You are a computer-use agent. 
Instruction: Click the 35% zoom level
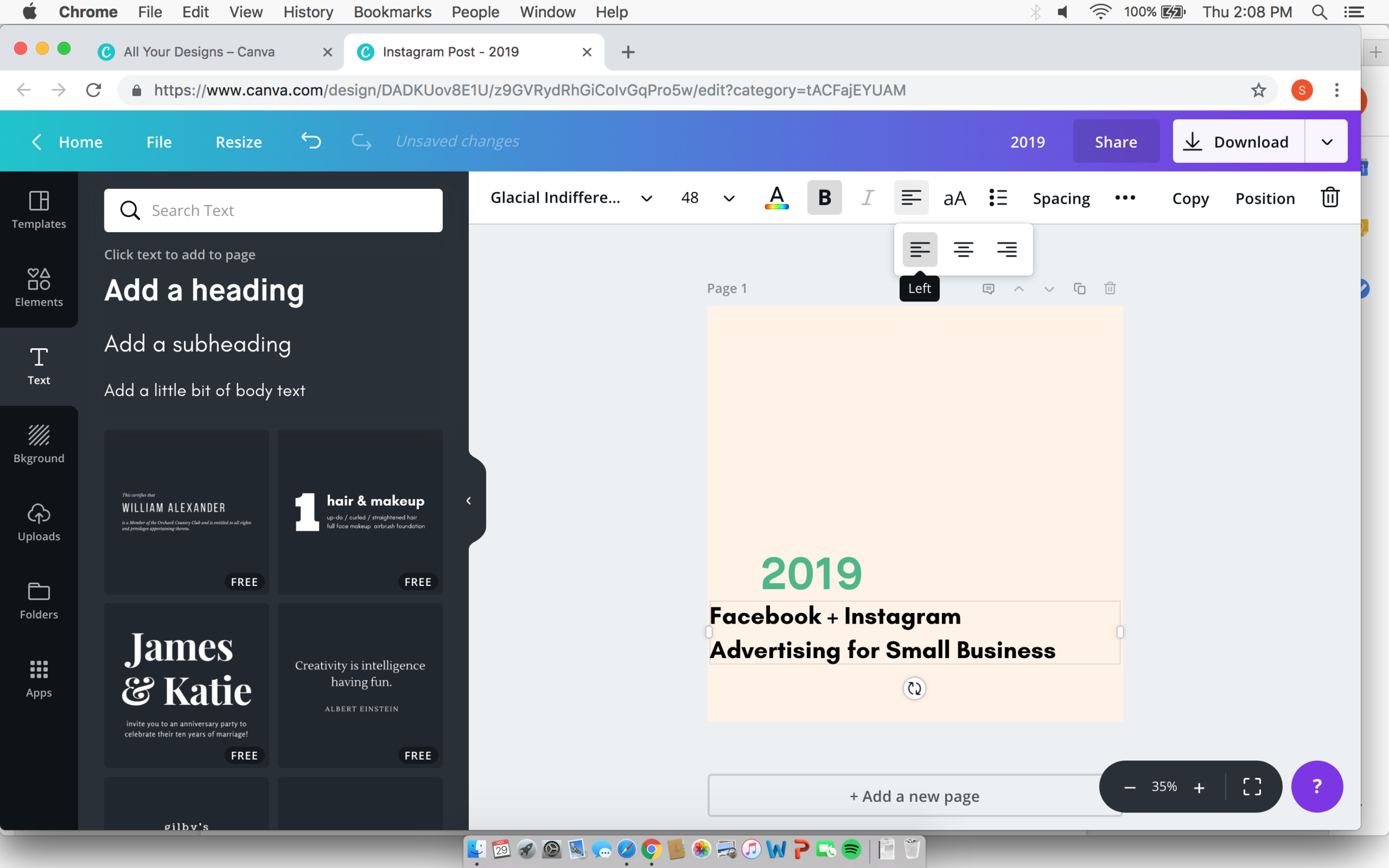[x=1164, y=786]
